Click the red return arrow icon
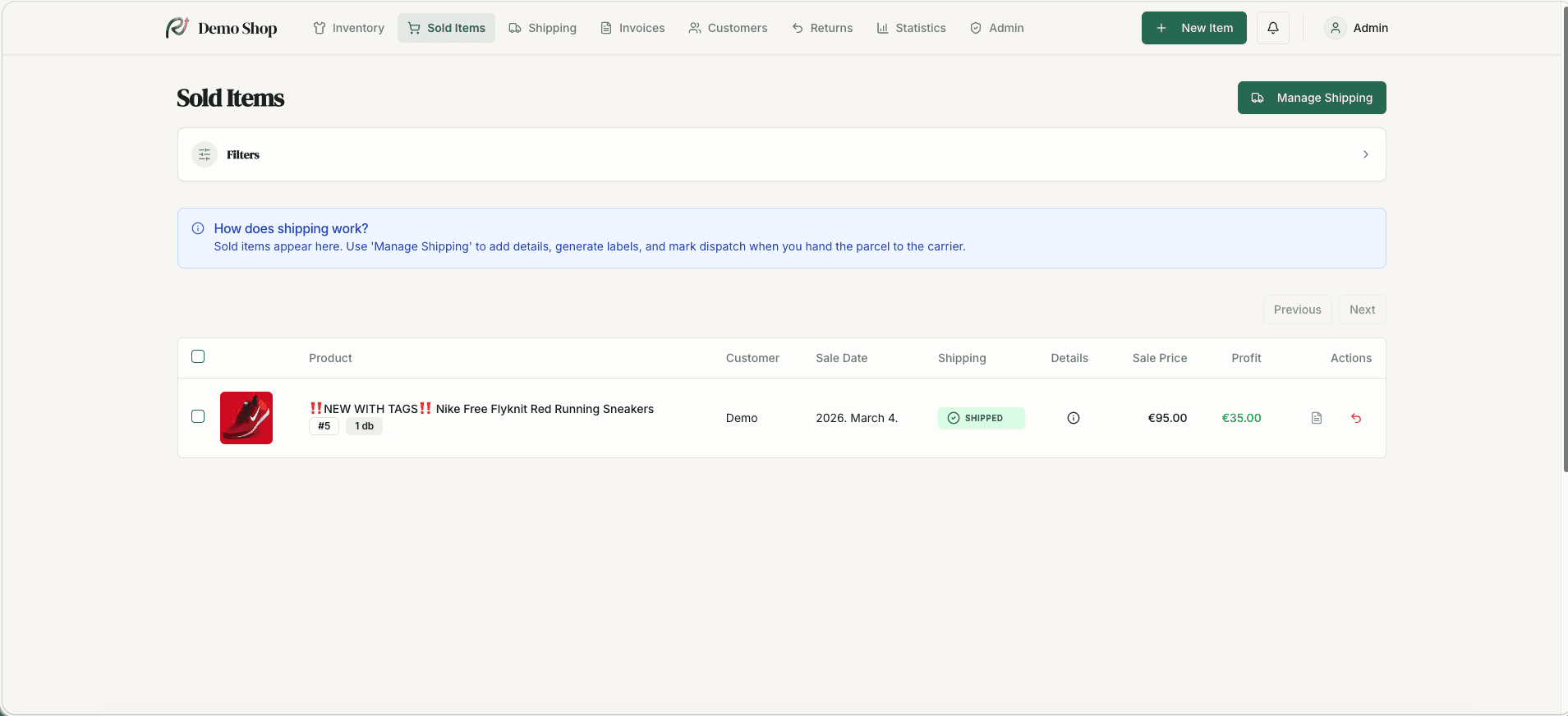 (x=1356, y=418)
